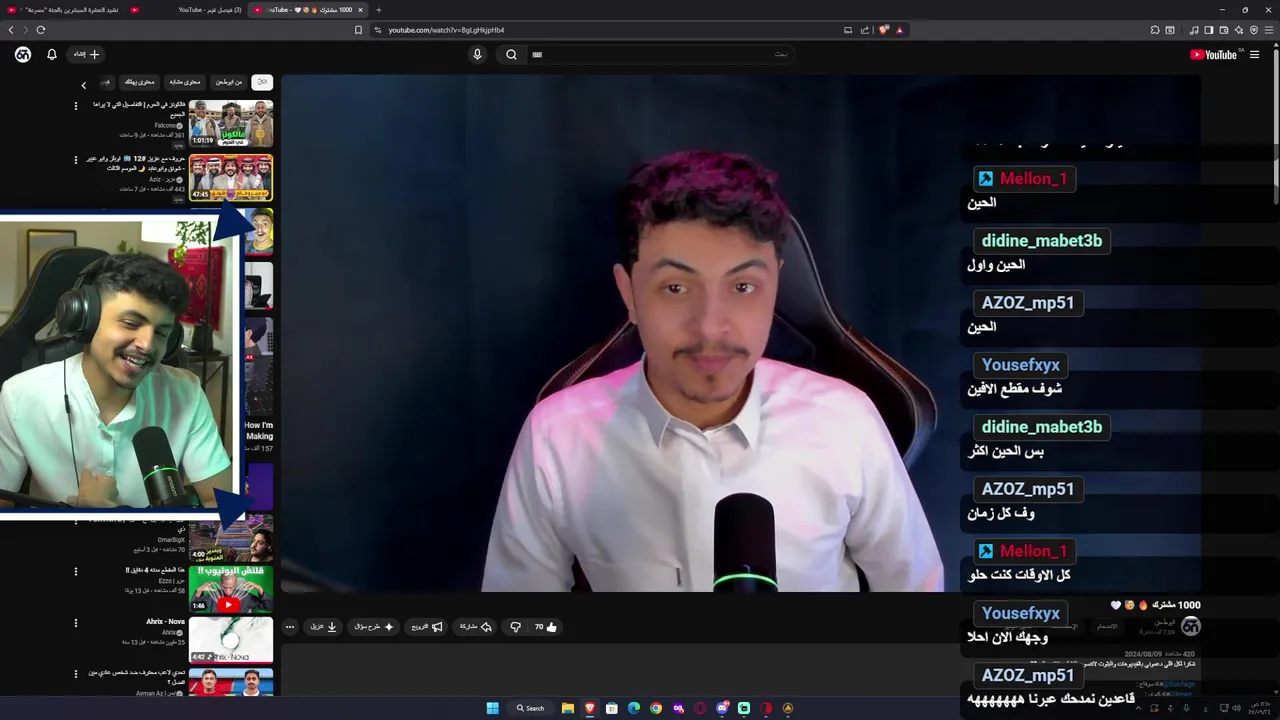Open File Explorer from the taskbar
Image resolution: width=1280 pixels, height=720 pixels.
567,708
